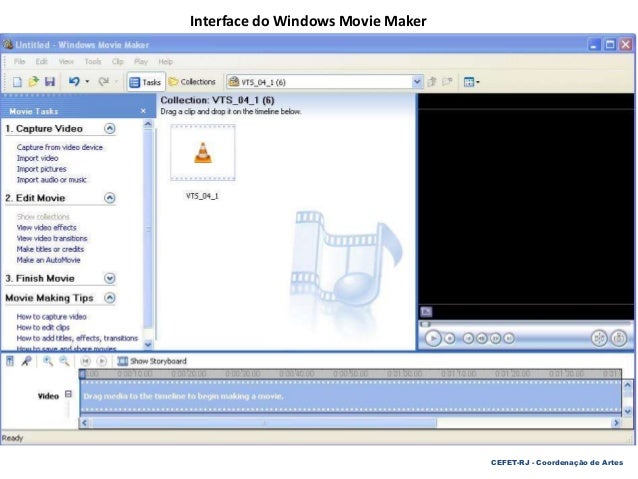Viewport: 638px width, 479px height.
Task: Open the Tools menu
Action: (x=93, y=61)
